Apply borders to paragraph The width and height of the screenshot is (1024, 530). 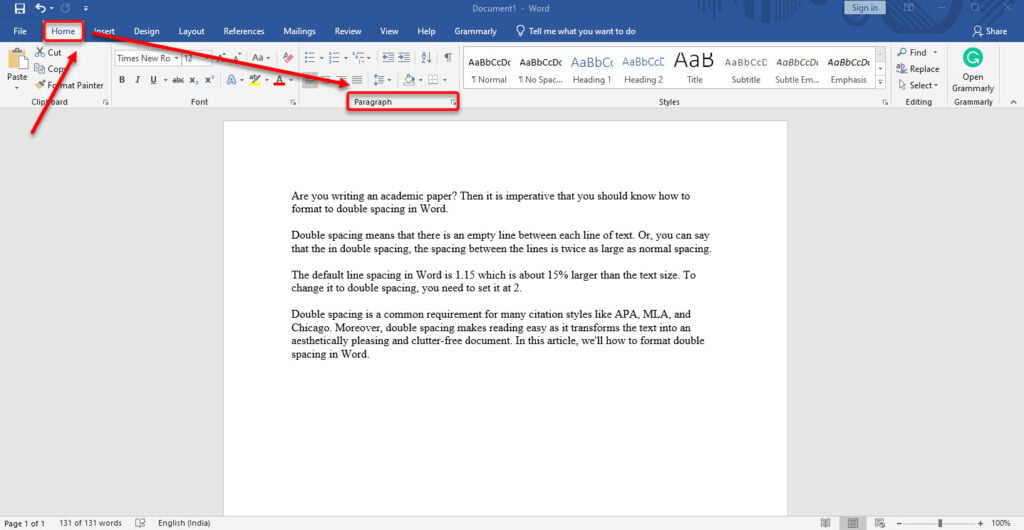pyautogui.click(x=432, y=80)
